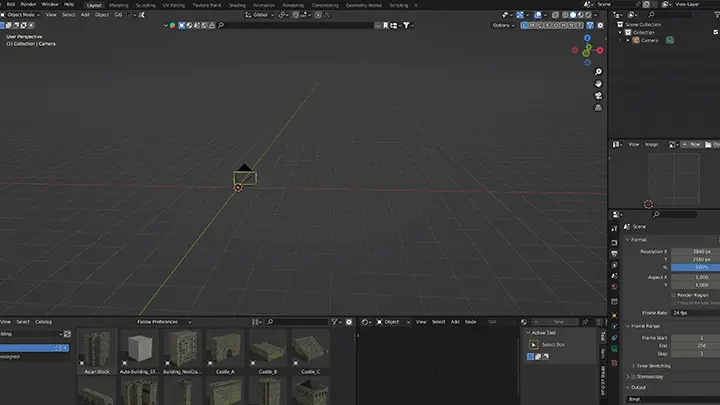Open the Follow Preferences dropdown

(160, 322)
